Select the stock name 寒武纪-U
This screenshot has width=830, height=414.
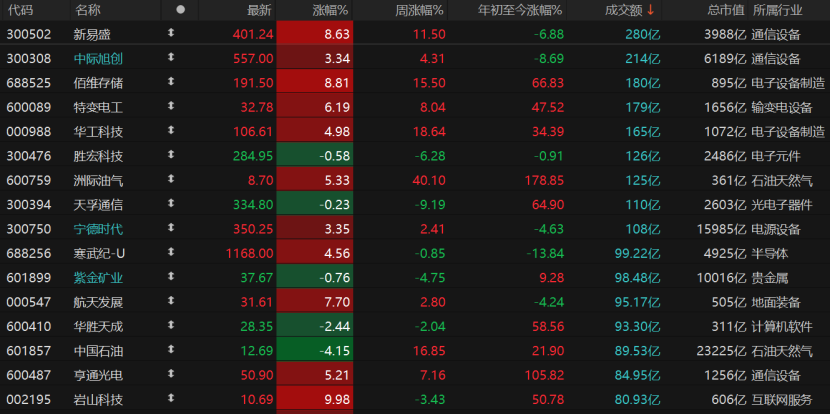coord(100,254)
